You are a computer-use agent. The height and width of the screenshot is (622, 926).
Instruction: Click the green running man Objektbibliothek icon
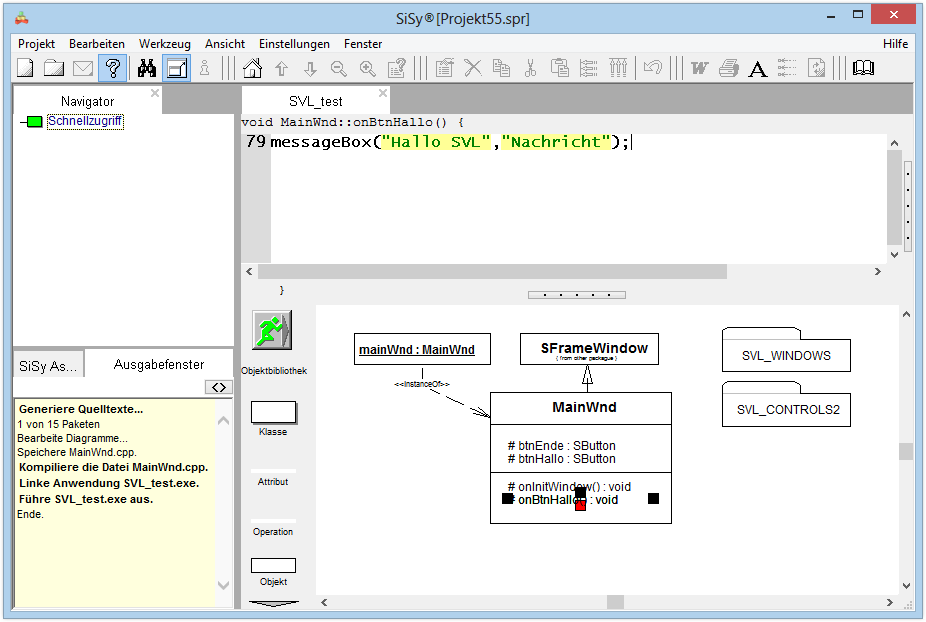[x=272, y=330]
